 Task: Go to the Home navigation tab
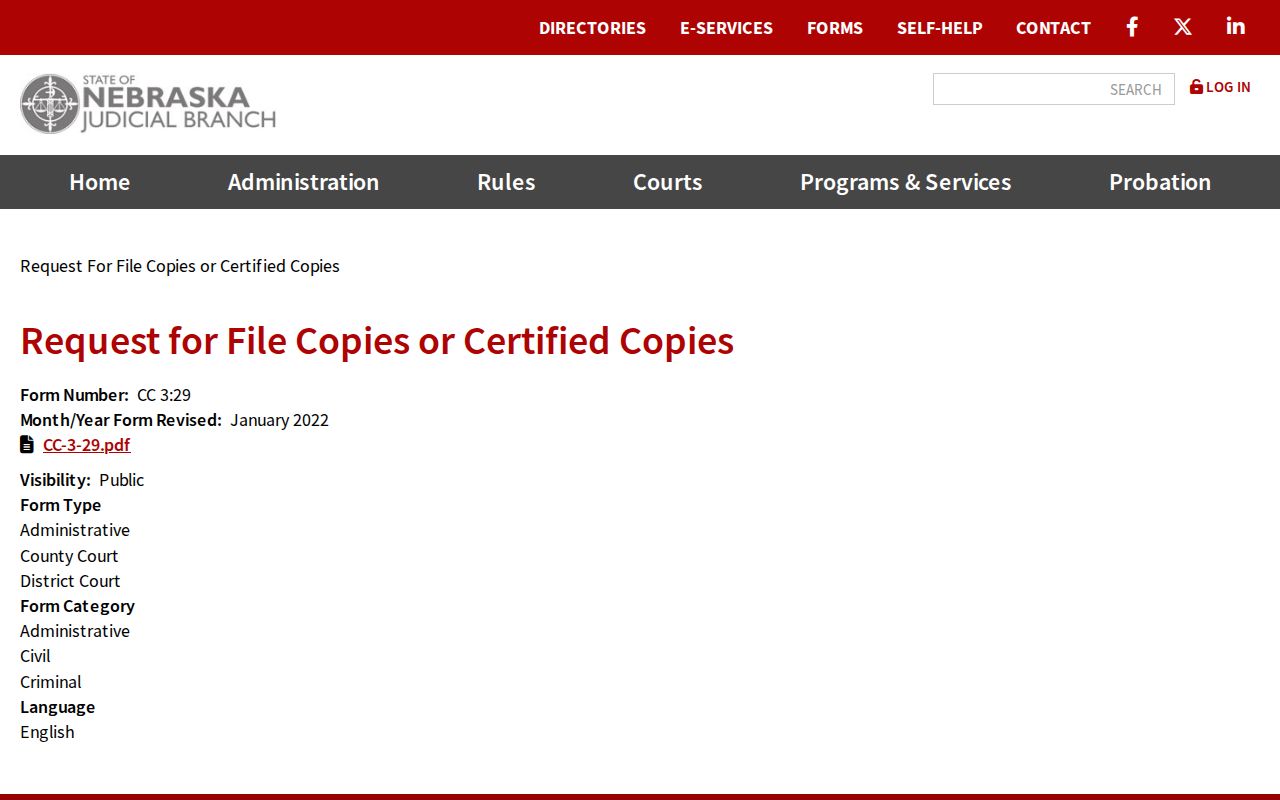[100, 182]
